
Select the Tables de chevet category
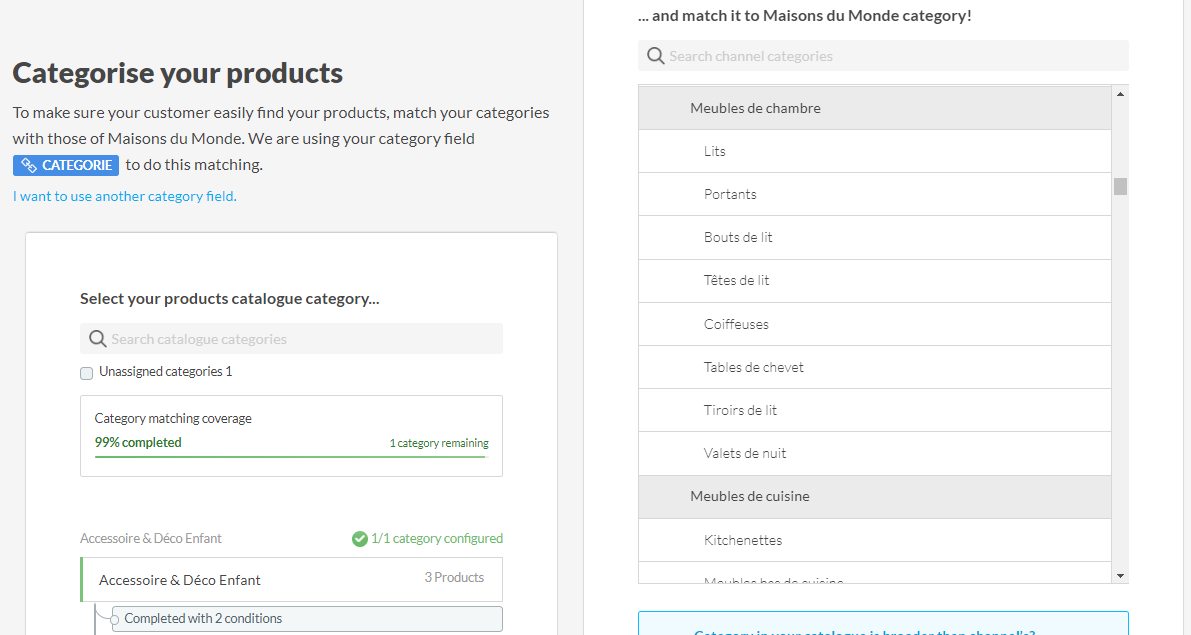[753, 368]
